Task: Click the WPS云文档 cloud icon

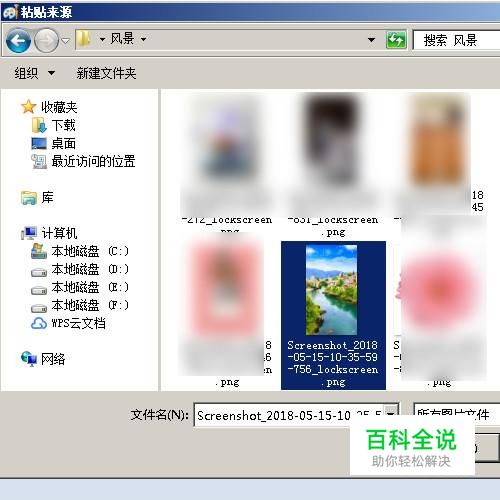Action: [x=39, y=323]
